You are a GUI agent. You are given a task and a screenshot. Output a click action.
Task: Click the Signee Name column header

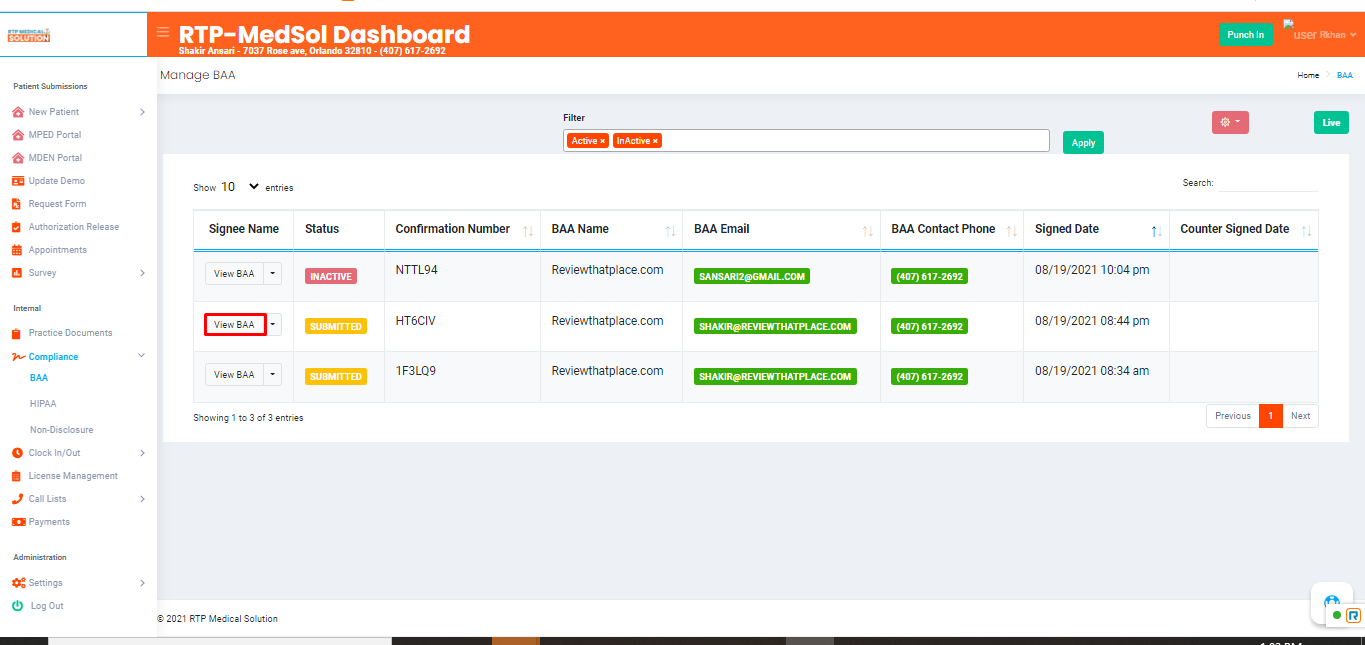pos(244,229)
